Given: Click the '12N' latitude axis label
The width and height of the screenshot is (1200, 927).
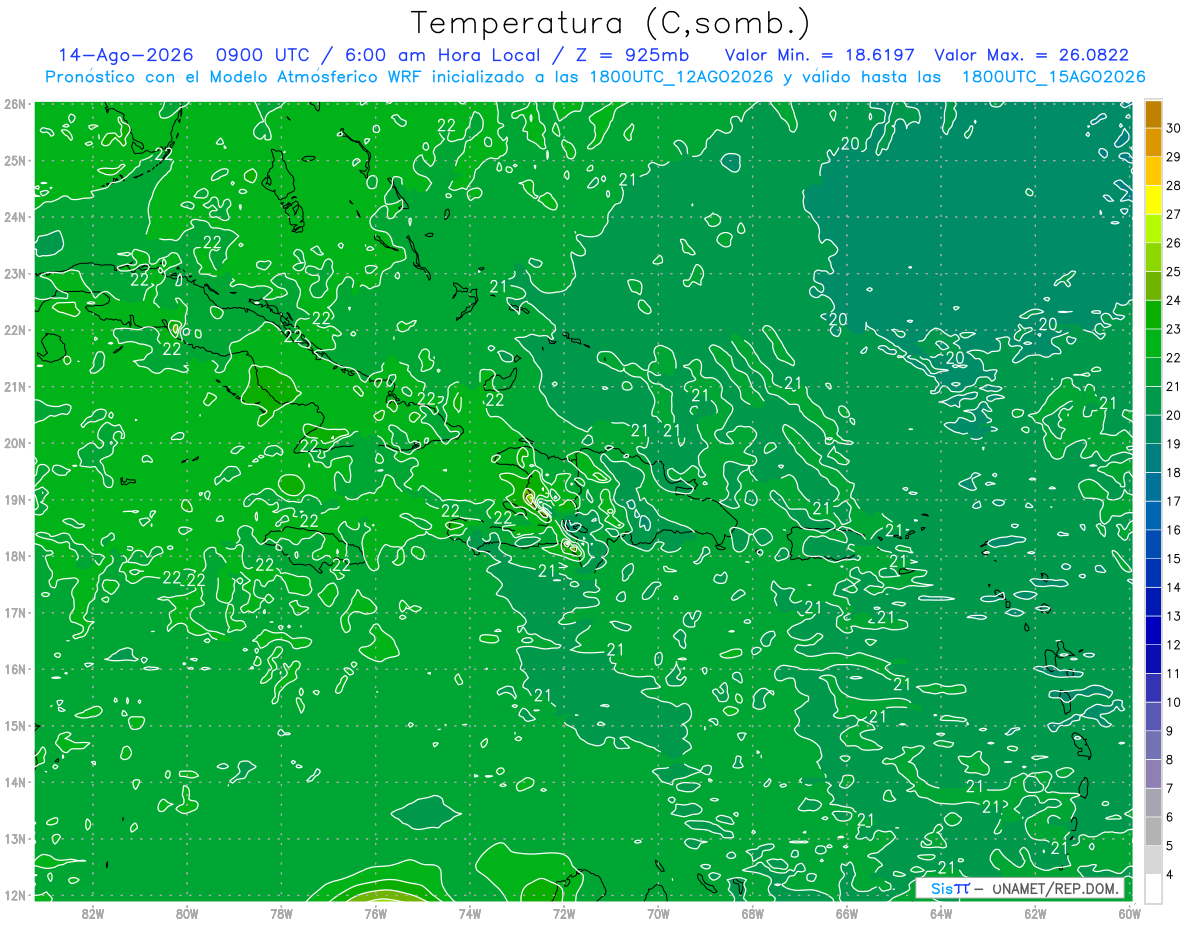Looking at the screenshot, I should pos(14,895).
